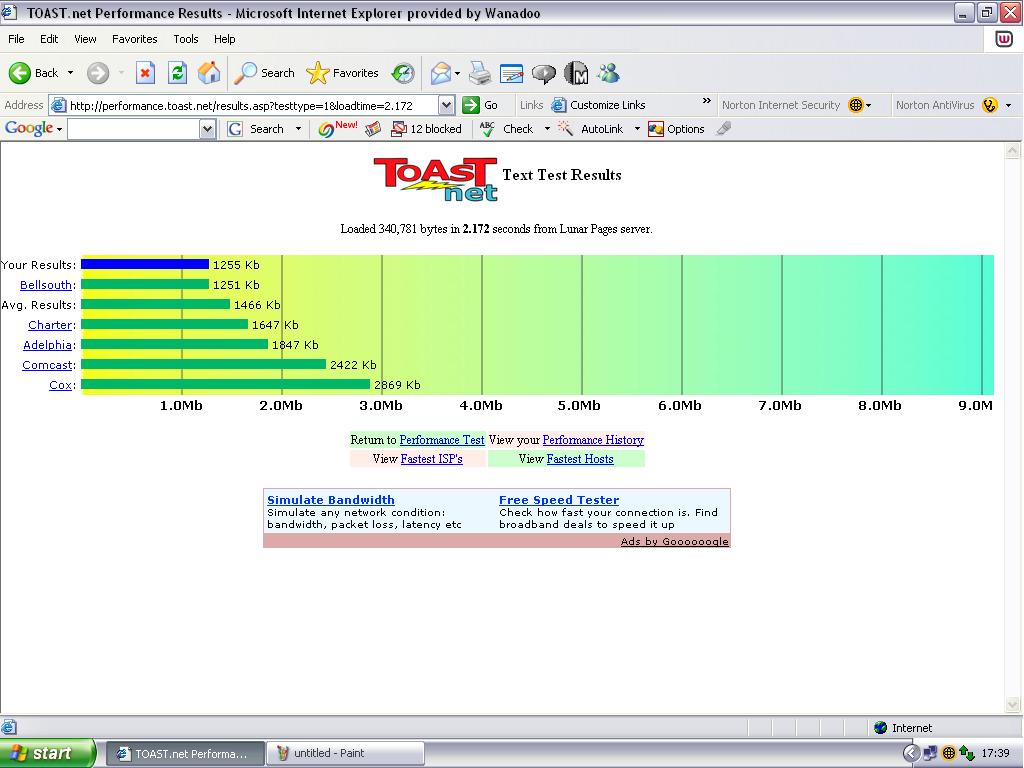Screen dimensions: 1024x768
Task: Click the Messenger icon in toolbar
Action: (608, 73)
